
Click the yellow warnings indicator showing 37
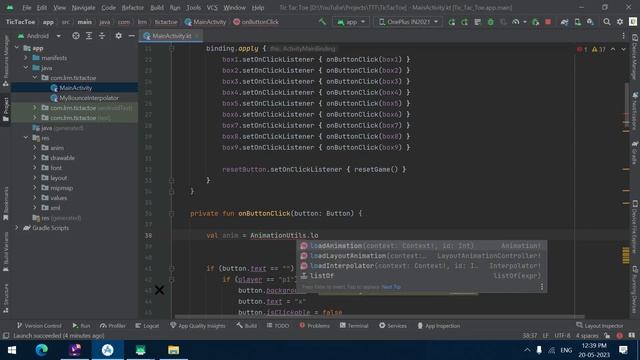pyautogui.click(x=599, y=49)
